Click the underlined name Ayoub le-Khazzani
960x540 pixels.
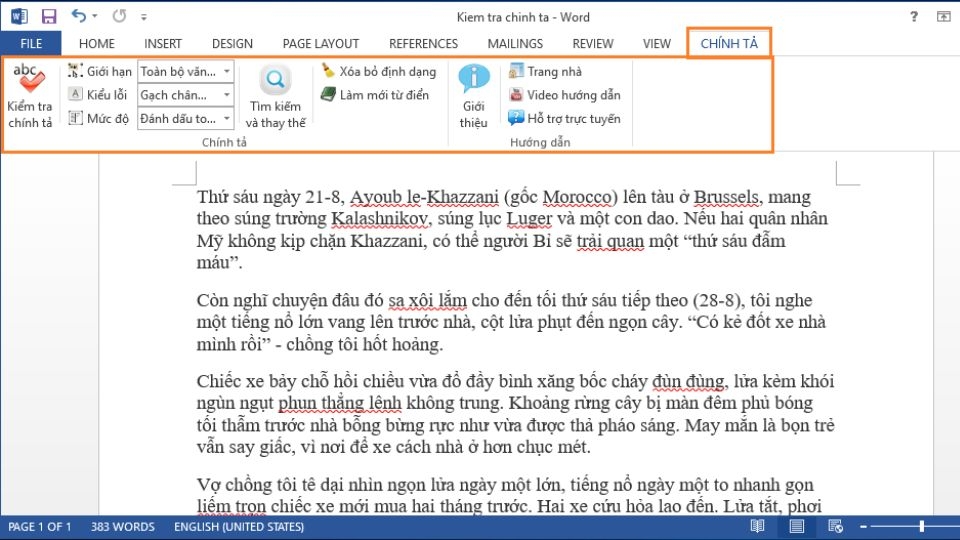coord(424,197)
